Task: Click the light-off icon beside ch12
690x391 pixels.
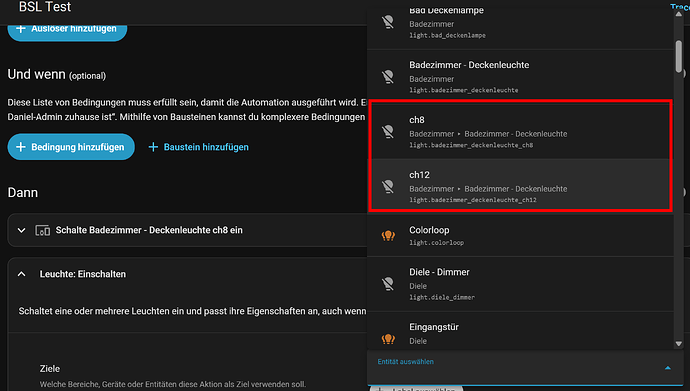Action: 388,186
